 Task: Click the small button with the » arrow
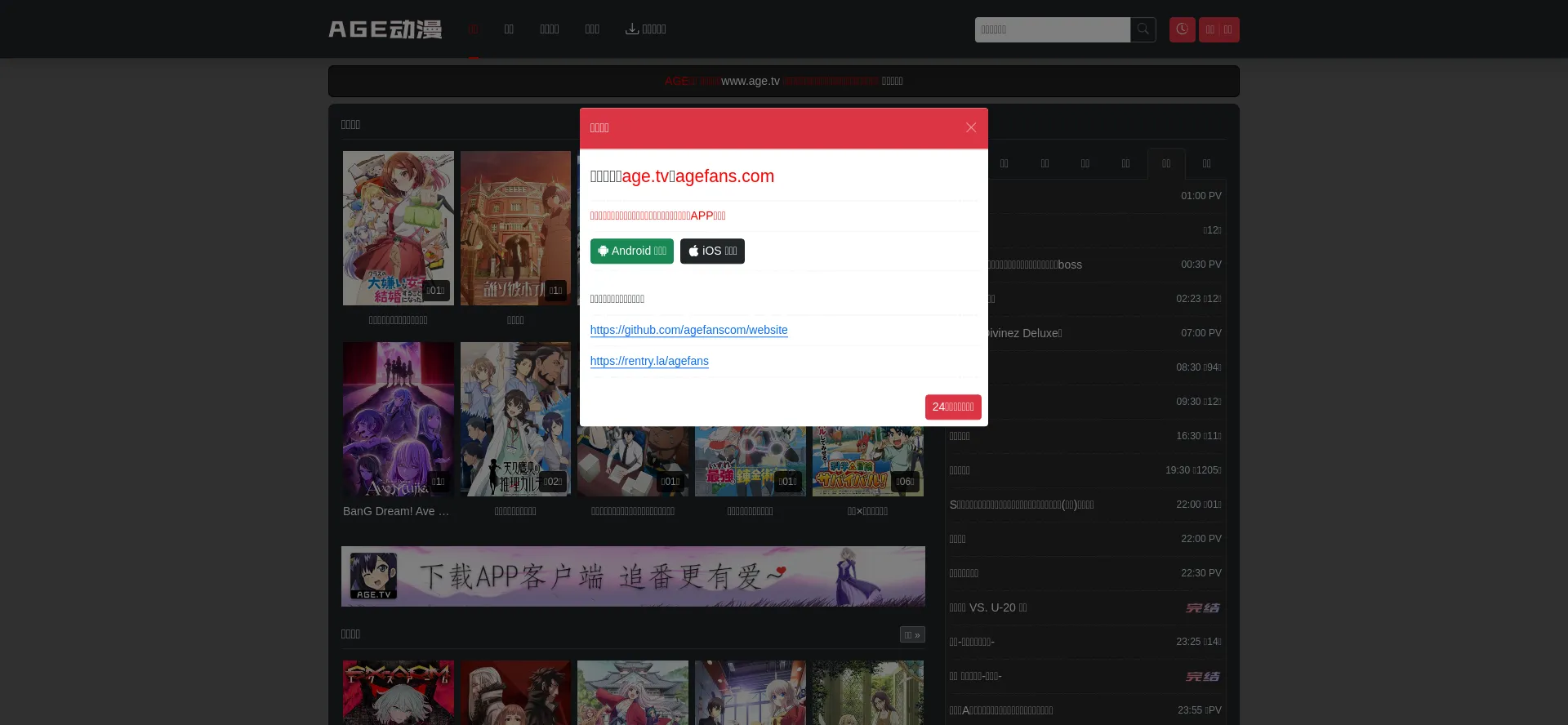click(912, 634)
